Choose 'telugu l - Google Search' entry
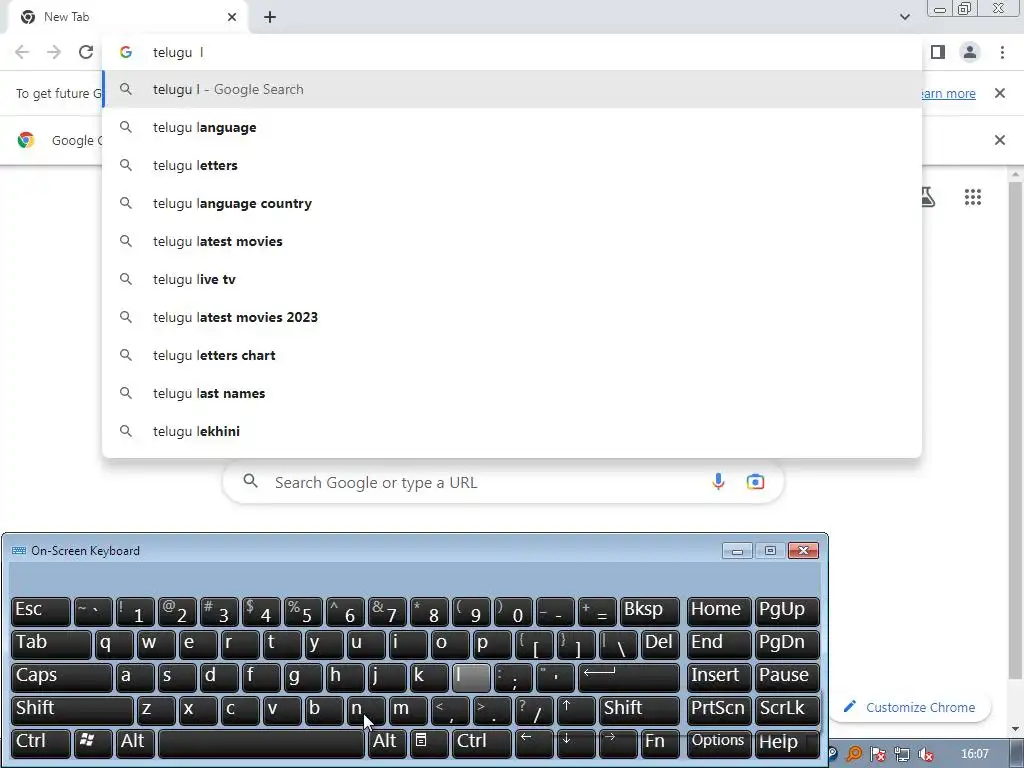 pos(512,89)
